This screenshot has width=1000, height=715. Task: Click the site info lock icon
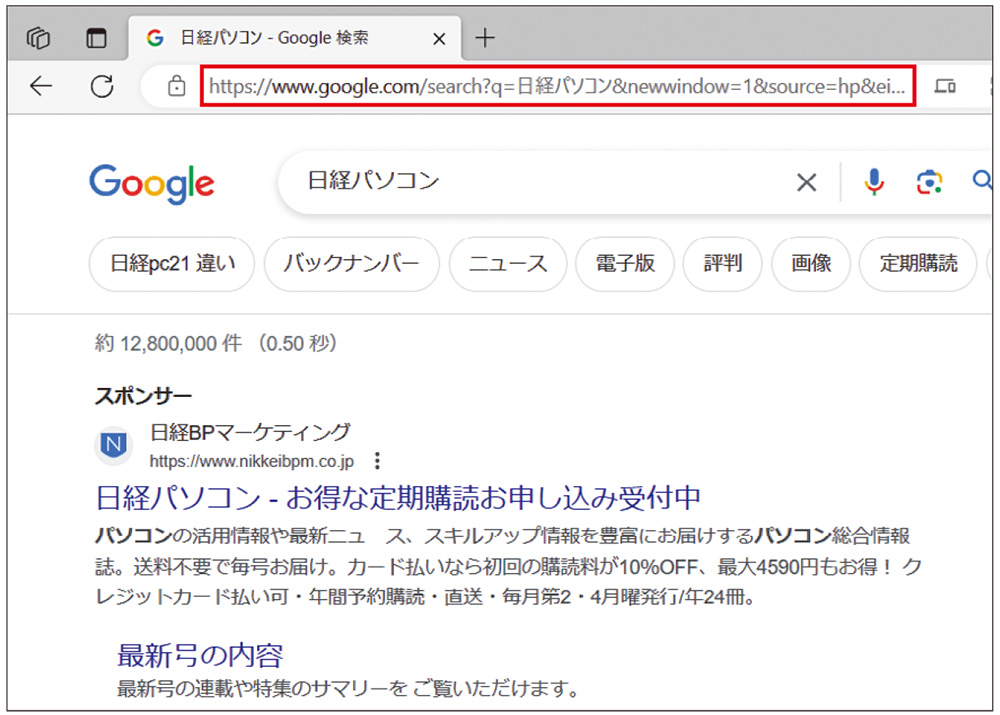tap(177, 87)
